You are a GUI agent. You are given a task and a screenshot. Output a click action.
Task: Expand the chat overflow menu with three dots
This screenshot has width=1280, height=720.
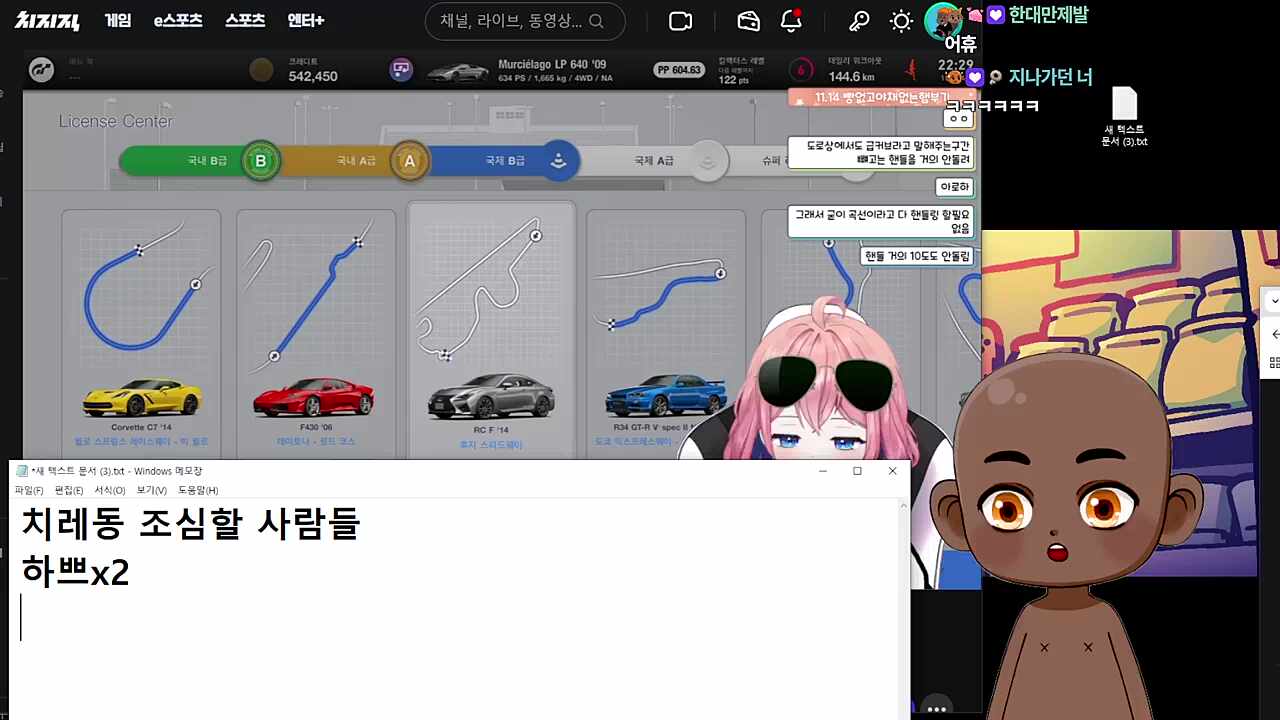click(x=935, y=709)
